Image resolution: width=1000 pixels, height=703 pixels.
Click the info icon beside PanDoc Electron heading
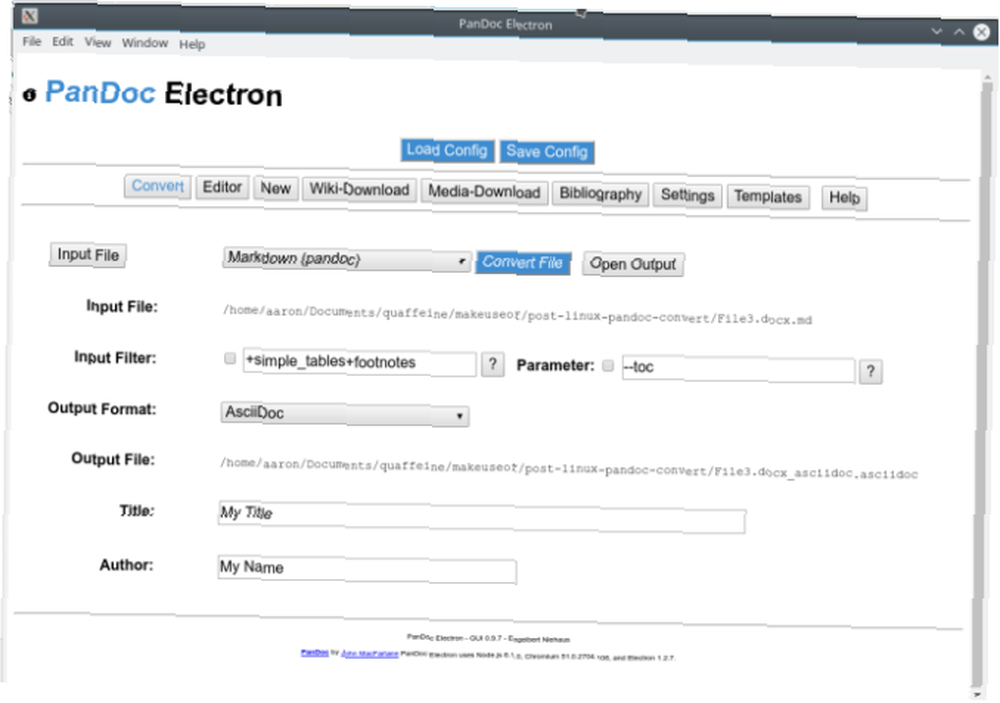click(x=29, y=95)
